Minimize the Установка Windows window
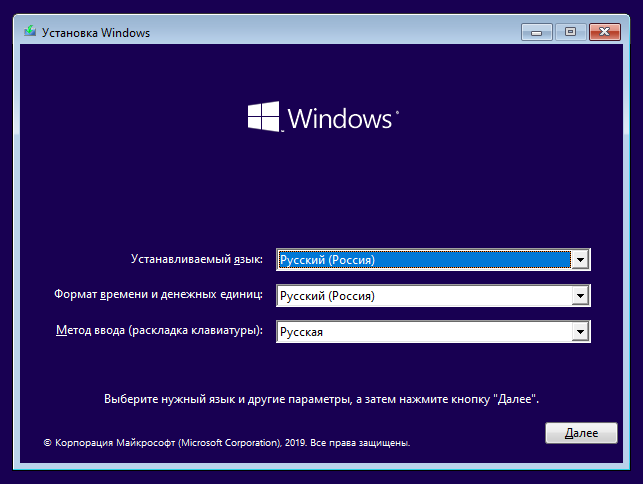 (537, 32)
